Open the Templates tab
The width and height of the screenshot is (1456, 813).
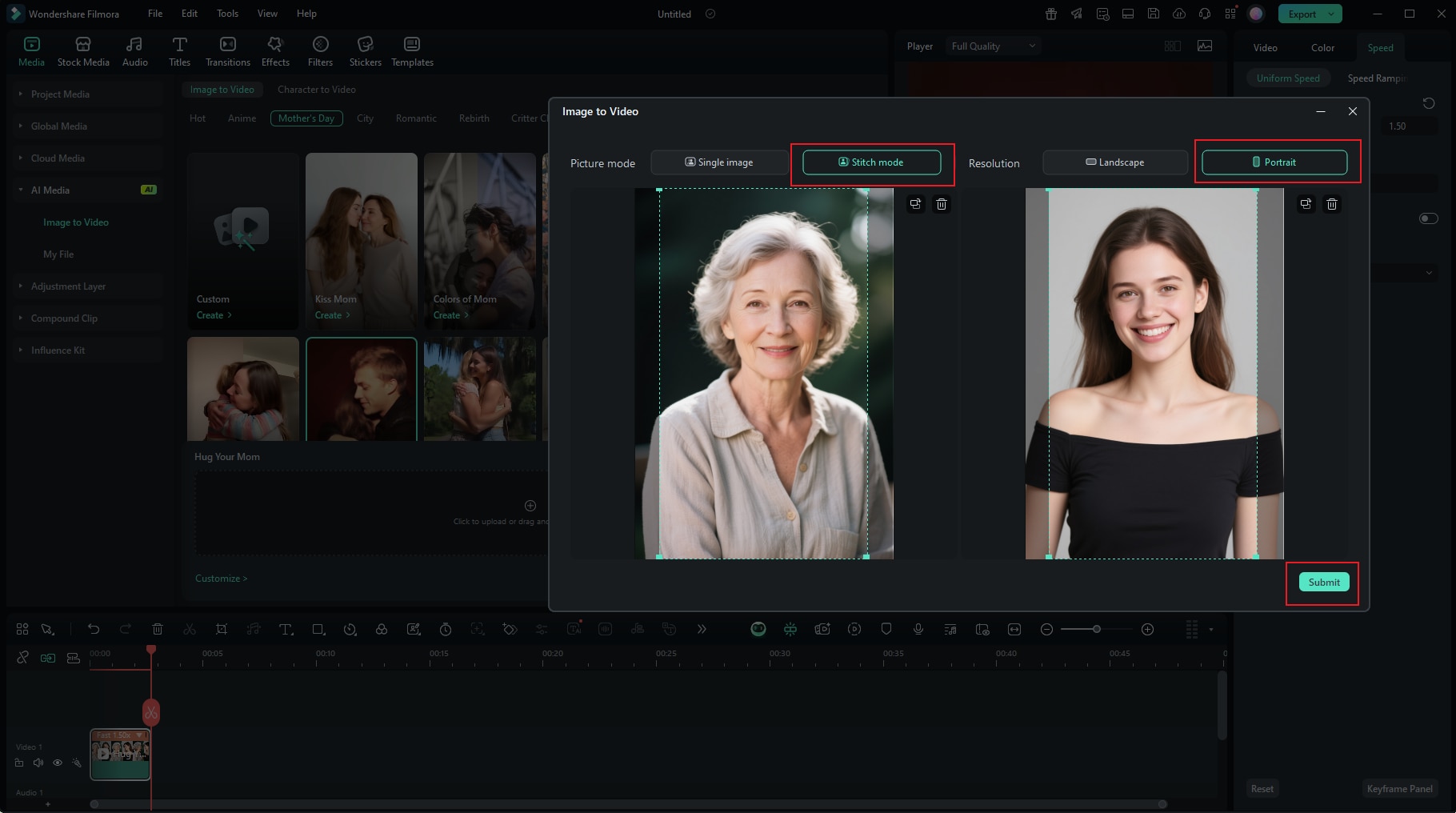click(412, 51)
